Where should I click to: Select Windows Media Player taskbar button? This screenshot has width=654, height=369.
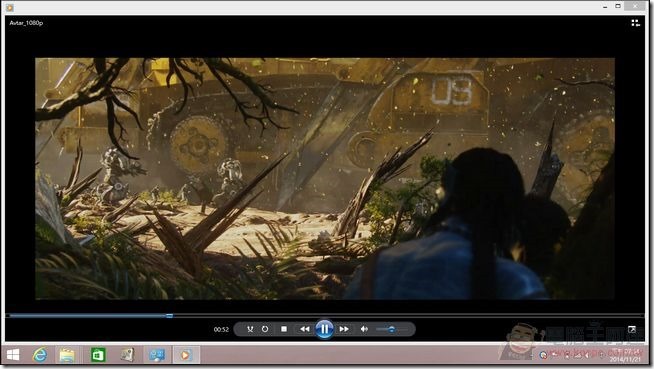tap(186, 355)
